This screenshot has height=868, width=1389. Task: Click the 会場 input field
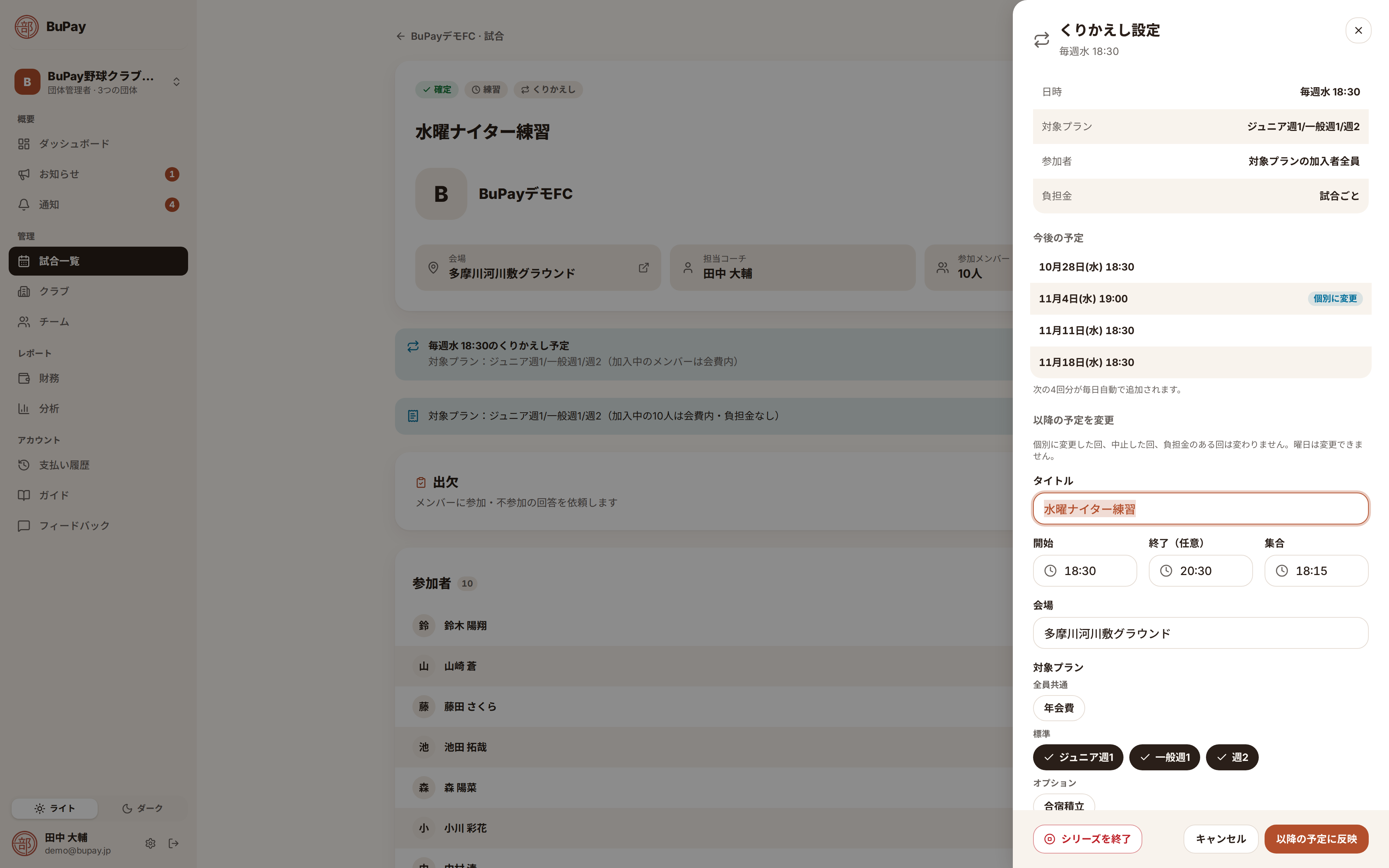[x=1200, y=633]
